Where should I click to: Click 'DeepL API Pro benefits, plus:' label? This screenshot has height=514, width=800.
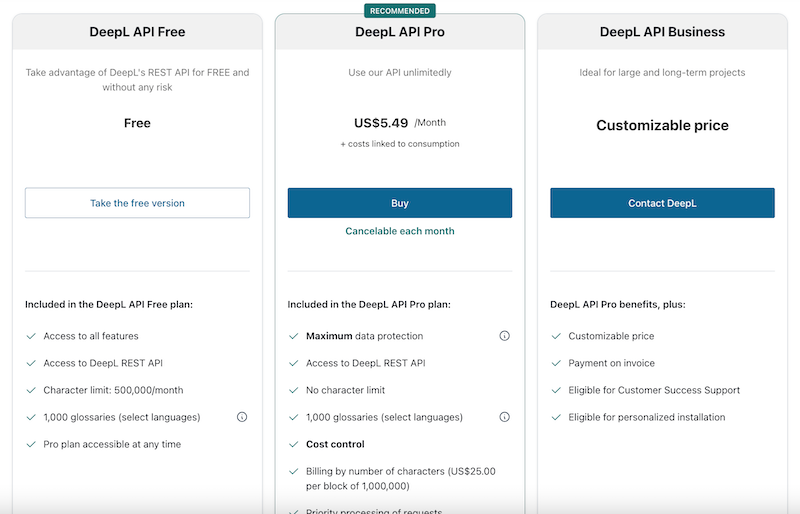[617, 304]
